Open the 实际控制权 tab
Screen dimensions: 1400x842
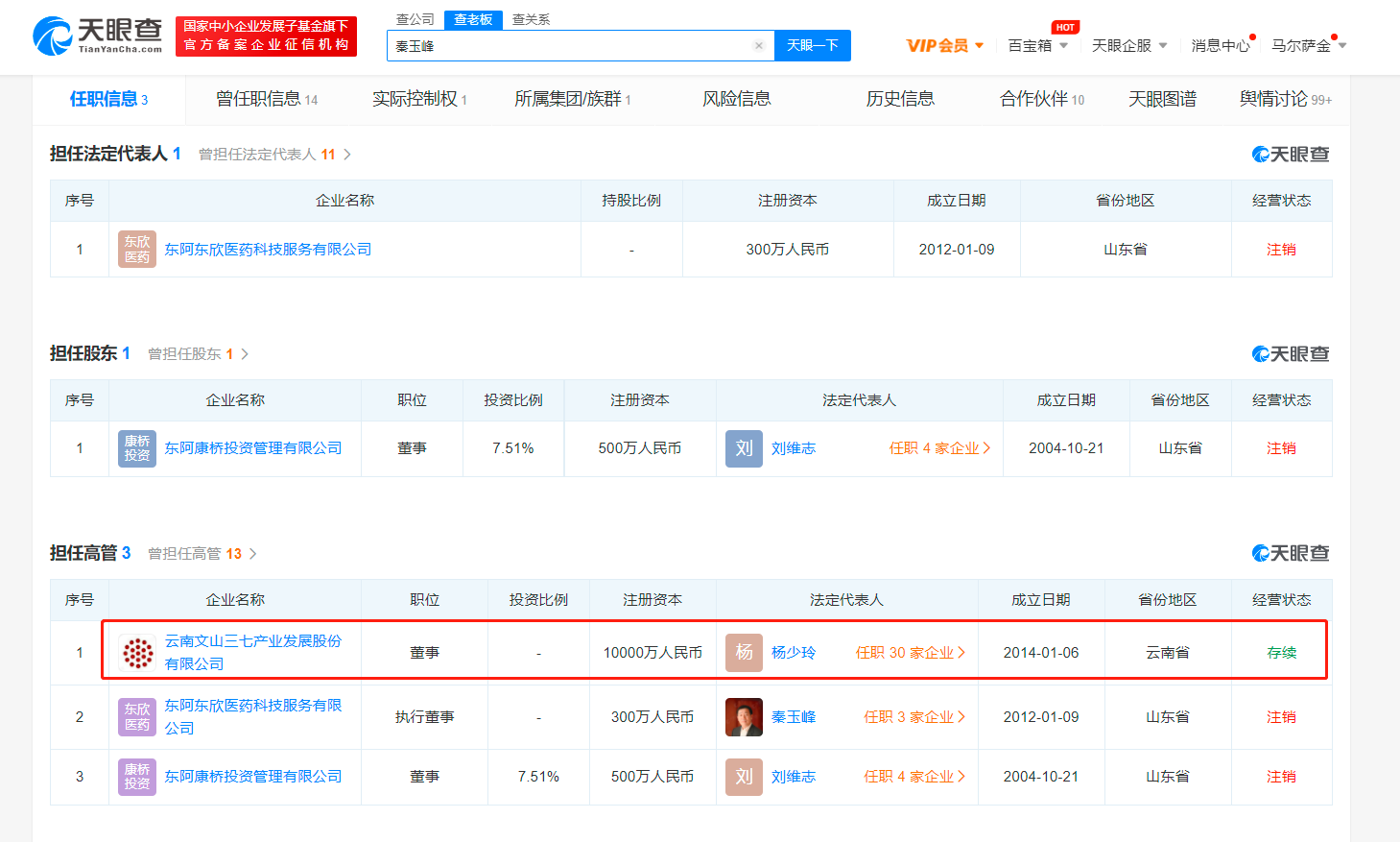[419, 99]
